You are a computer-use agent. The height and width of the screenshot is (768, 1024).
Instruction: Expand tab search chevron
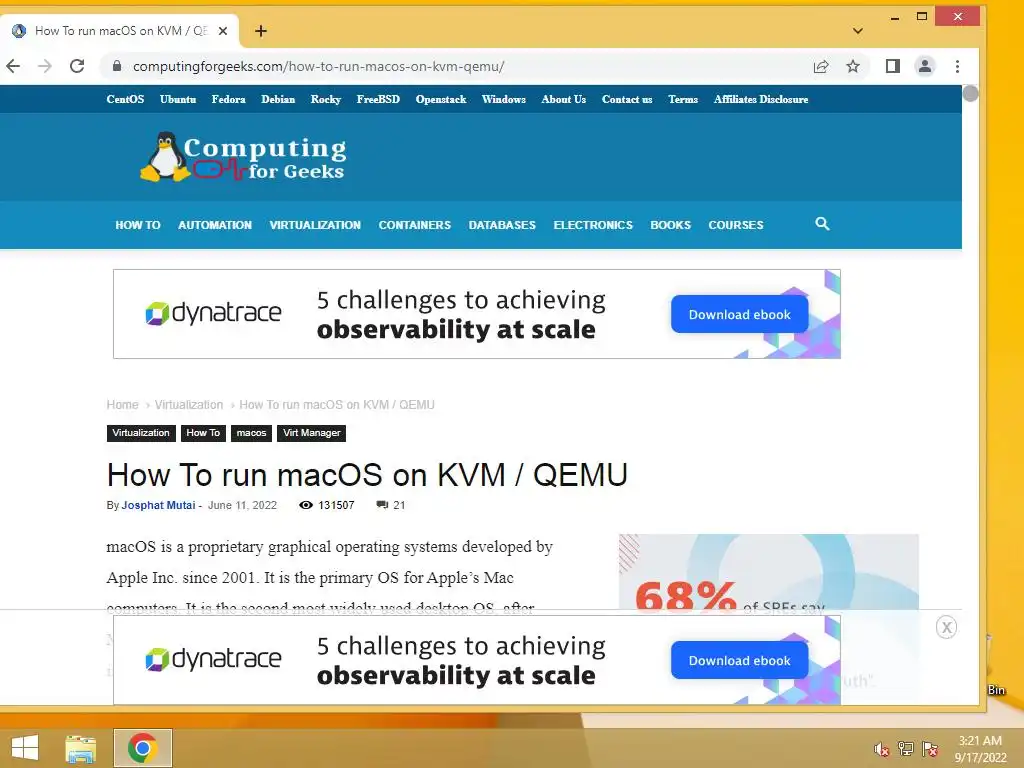tap(858, 31)
